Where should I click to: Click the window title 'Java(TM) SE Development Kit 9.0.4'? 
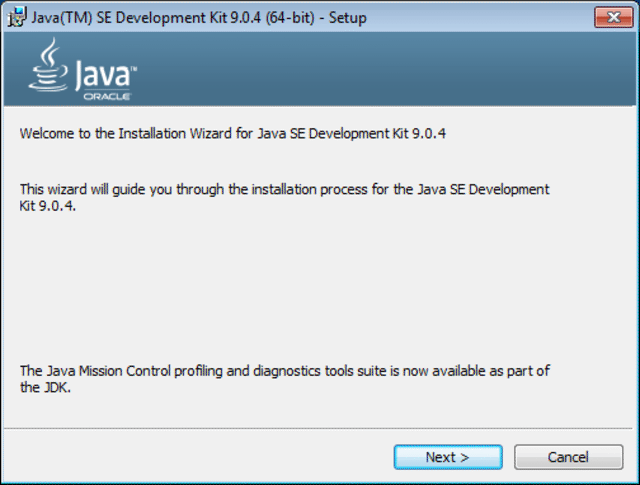199,18
